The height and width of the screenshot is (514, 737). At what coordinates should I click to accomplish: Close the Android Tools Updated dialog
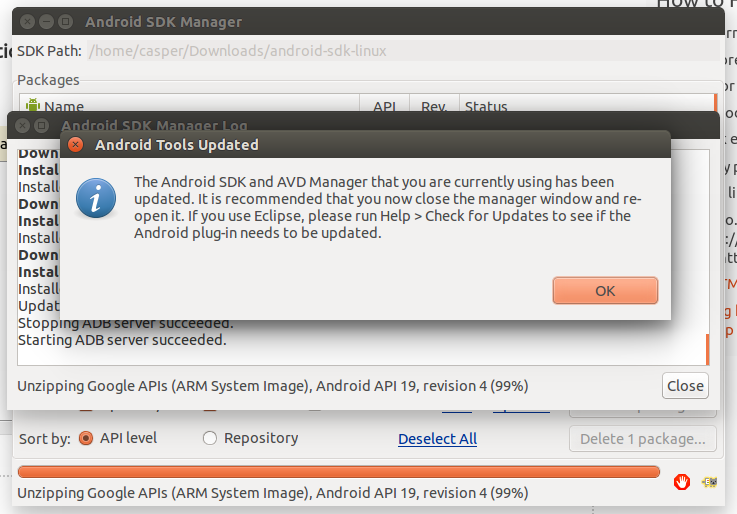click(x=75, y=145)
